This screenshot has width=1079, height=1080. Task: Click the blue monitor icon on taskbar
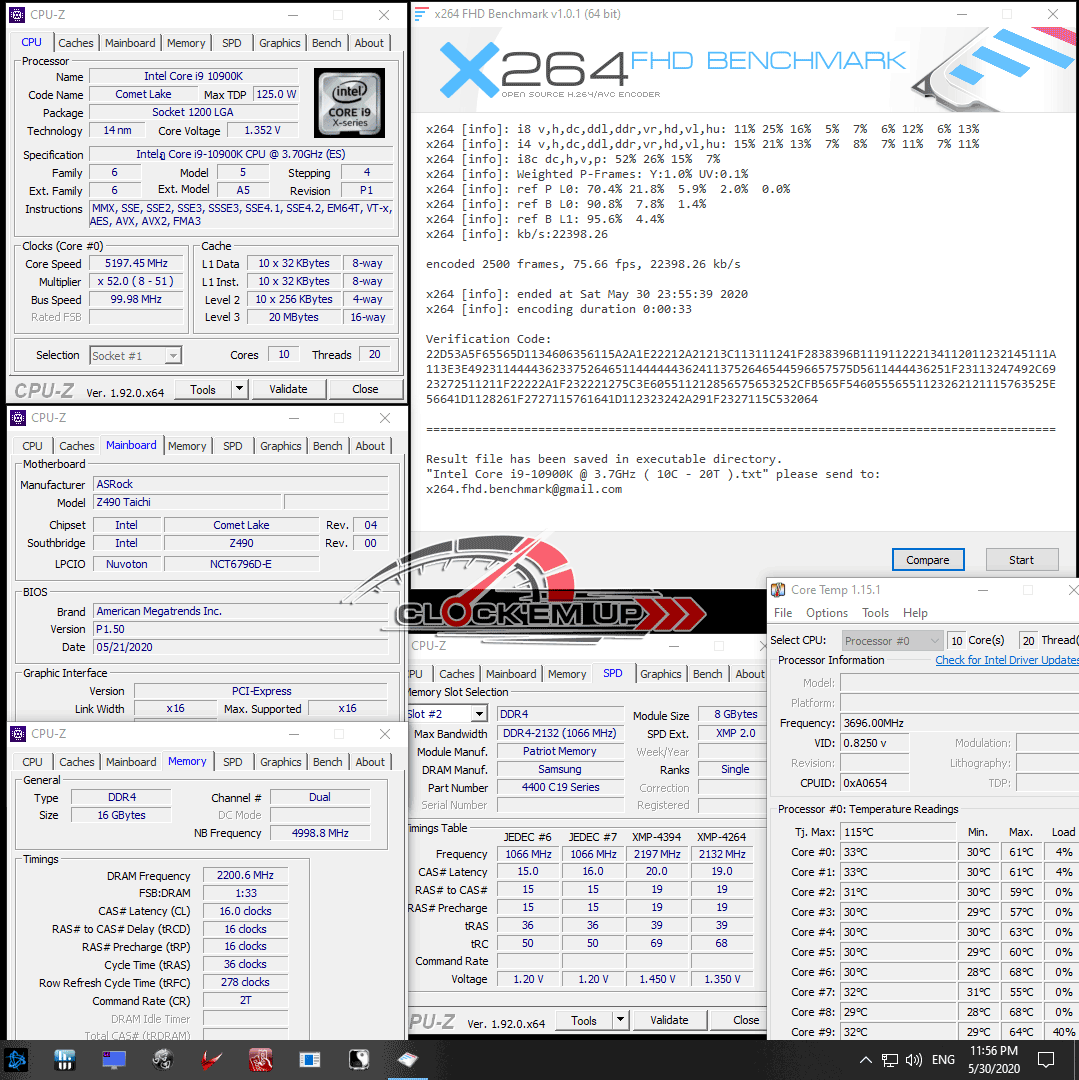point(114,1058)
